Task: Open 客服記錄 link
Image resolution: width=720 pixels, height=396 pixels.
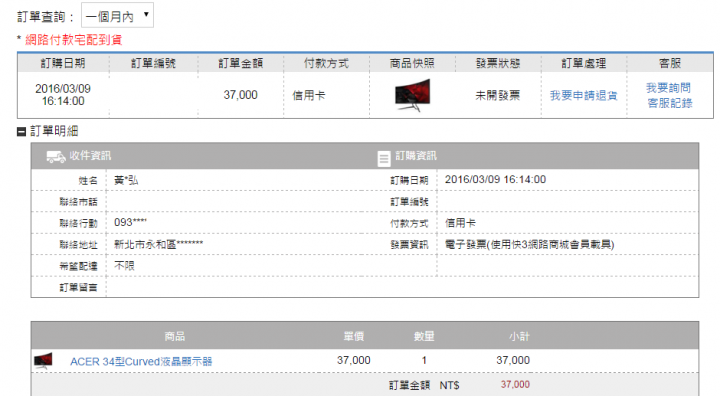Action: pyautogui.click(x=669, y=103)
